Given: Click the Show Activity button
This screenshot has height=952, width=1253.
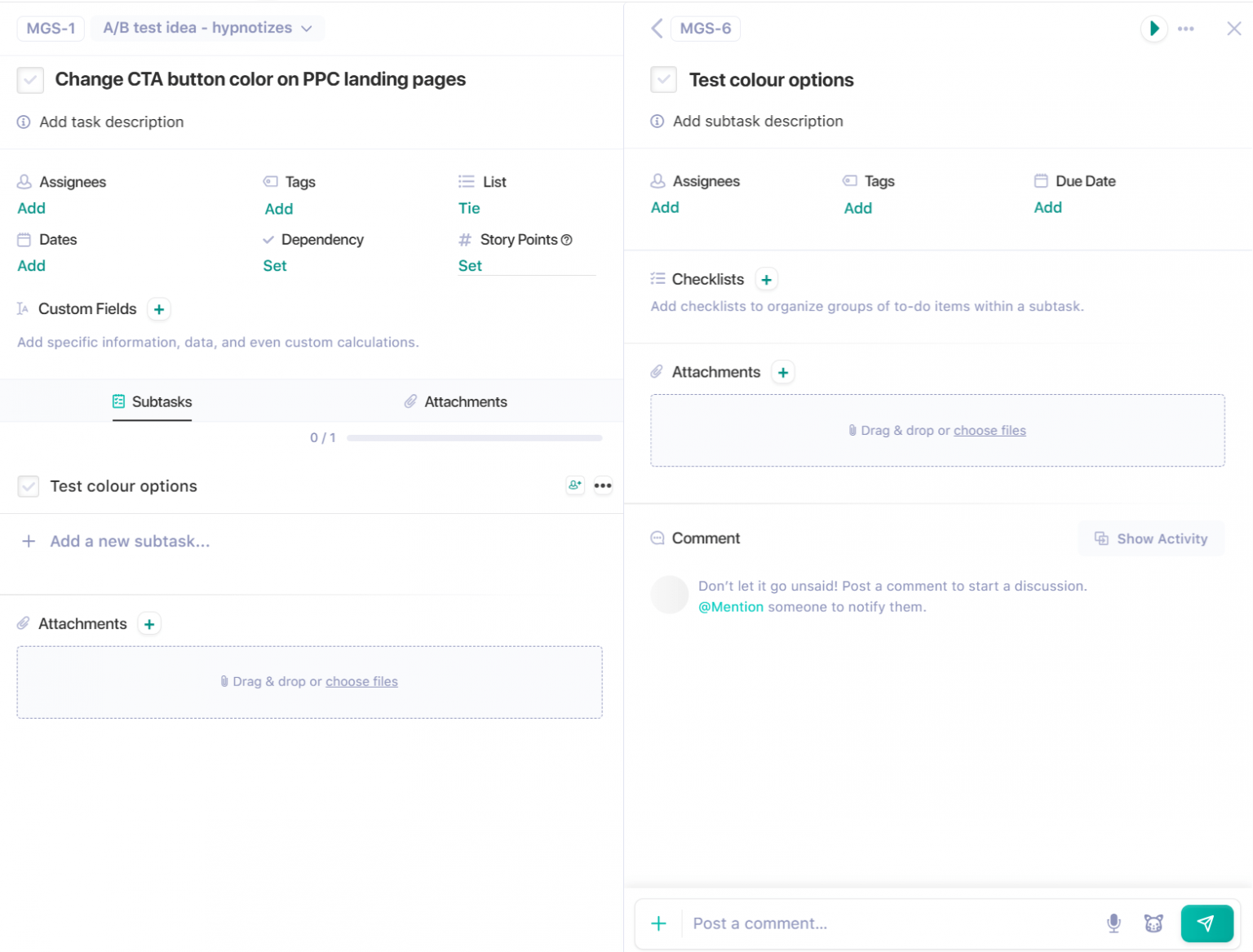Looking at the screenshot, I should pyautogui.click(x=1151, y=538).
